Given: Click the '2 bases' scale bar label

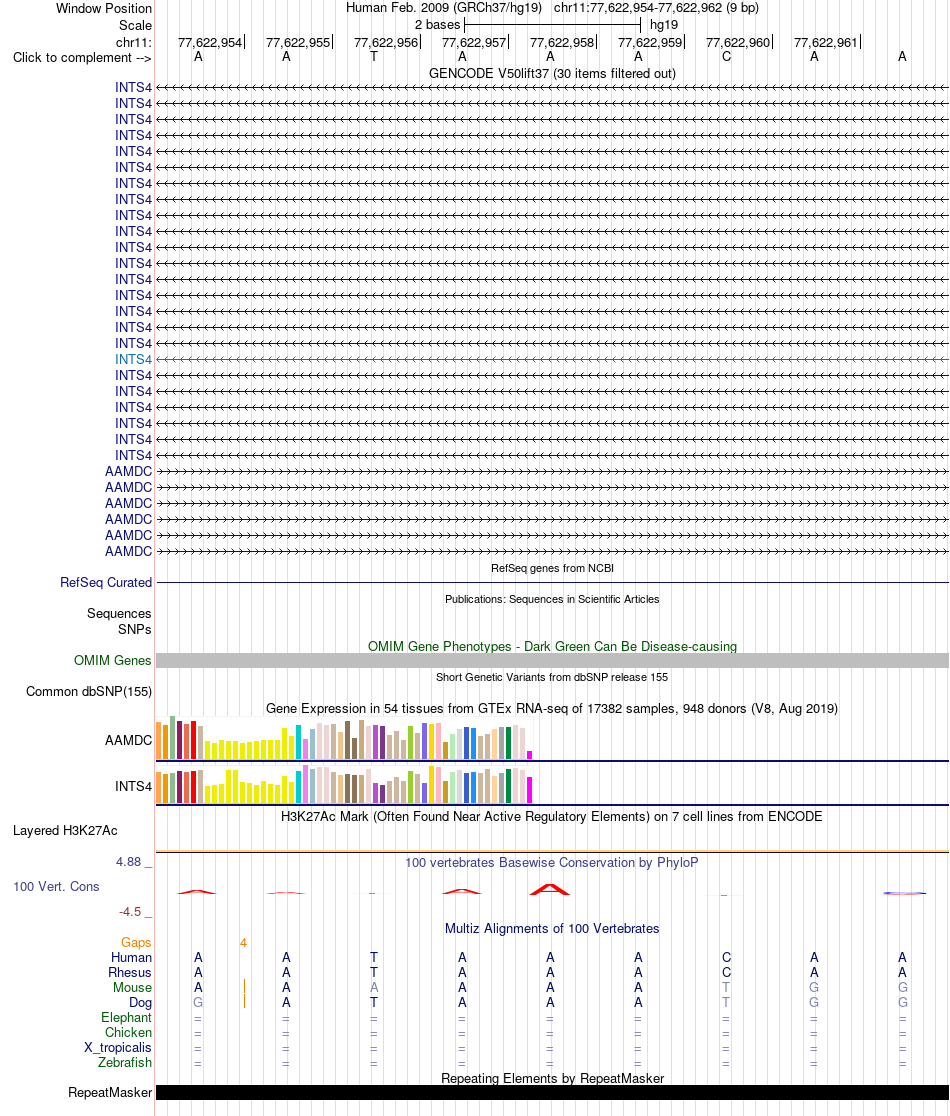Looking at the screenshot, I should pos(438,25).
